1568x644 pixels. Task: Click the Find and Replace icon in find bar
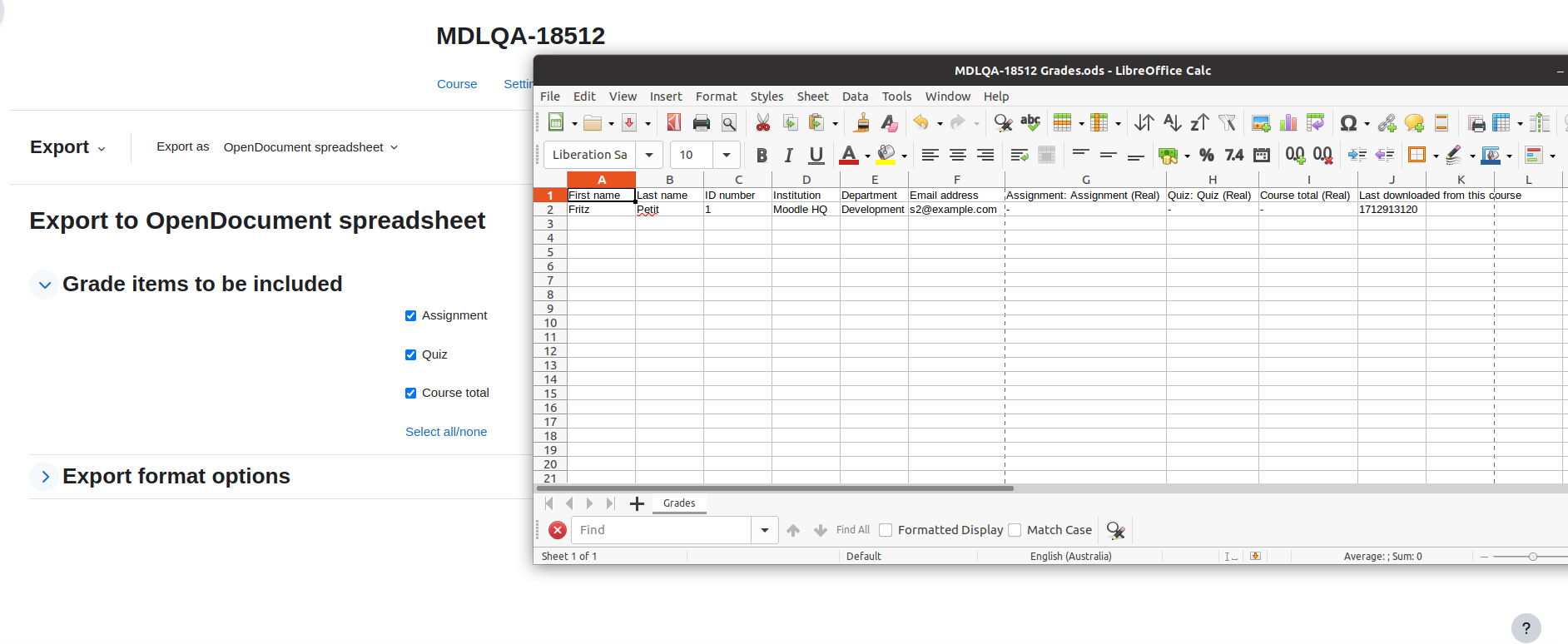click(x=1115, y=530)
